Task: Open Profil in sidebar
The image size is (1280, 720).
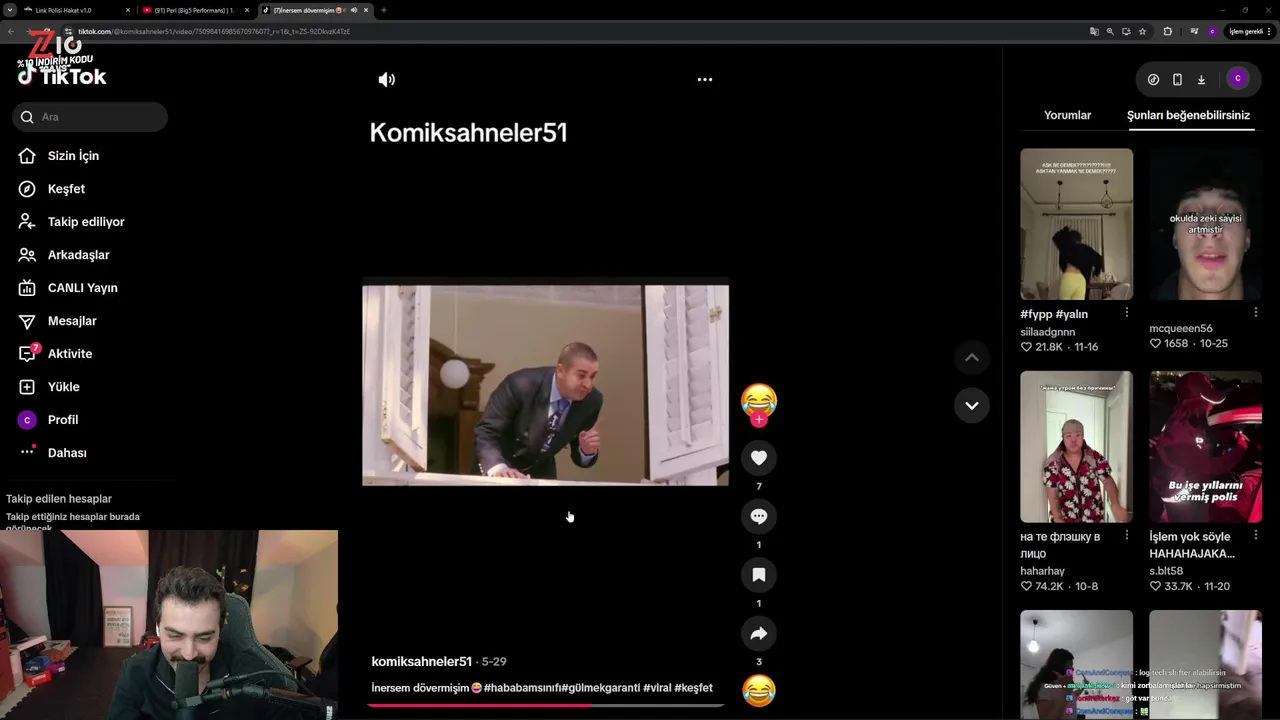Action: coord(62,420)
